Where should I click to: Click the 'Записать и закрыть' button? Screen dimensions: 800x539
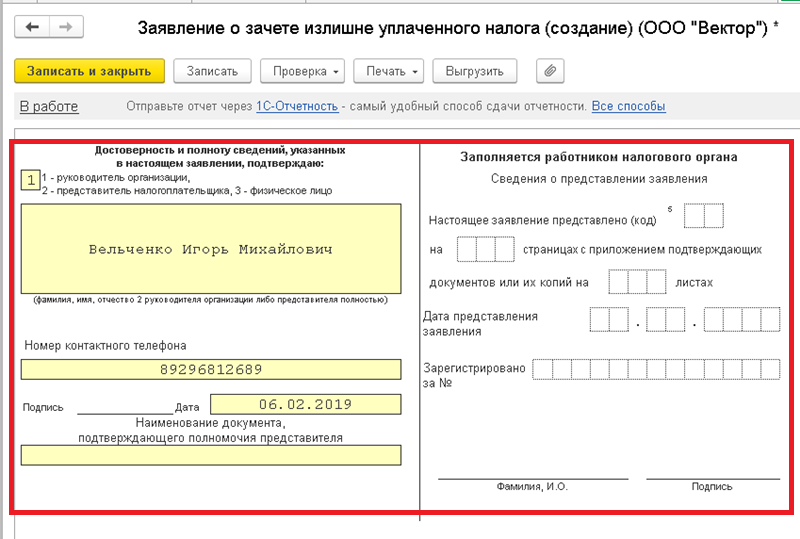pos(89,71)
